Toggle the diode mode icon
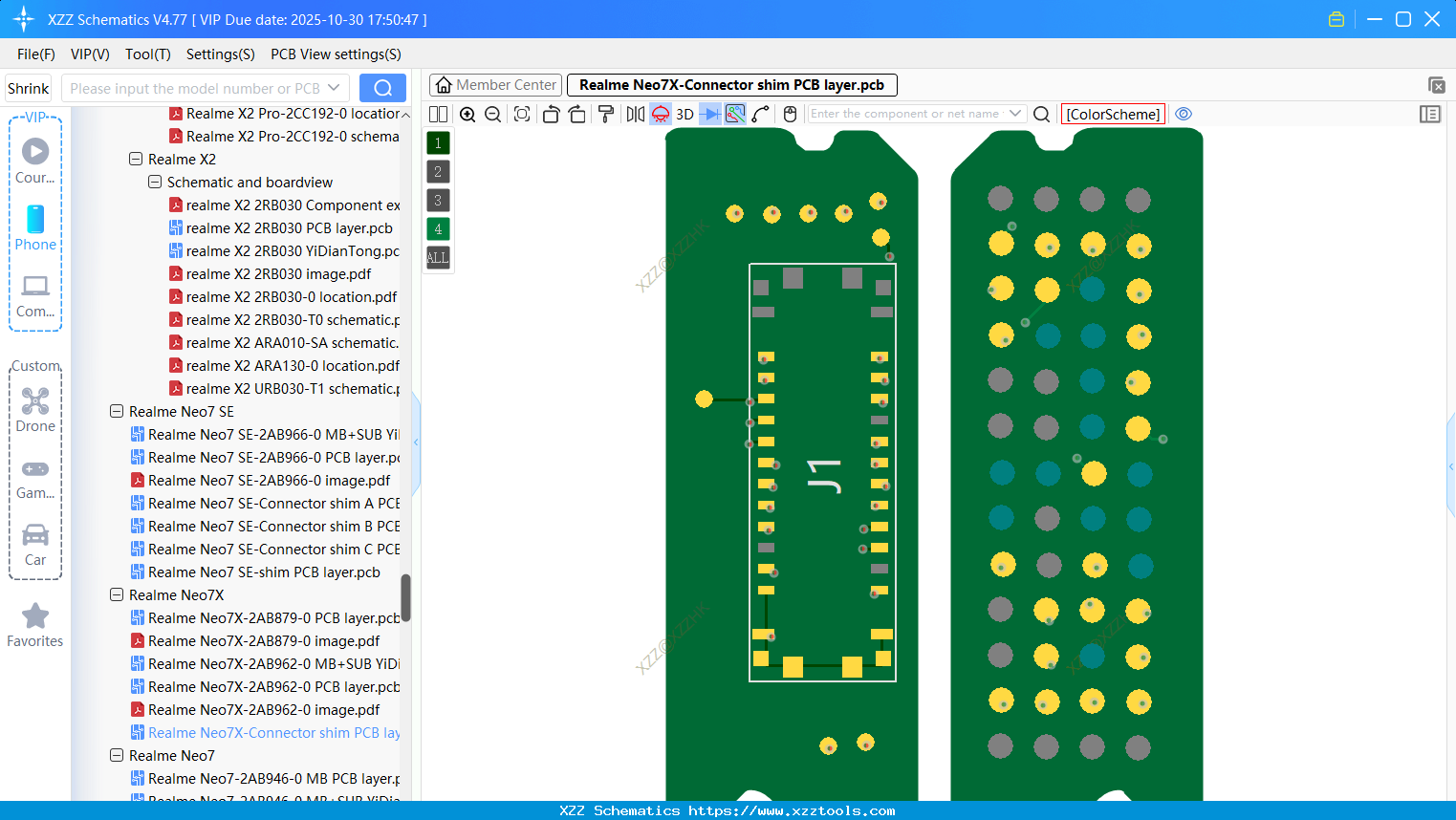Viewport: 1456px width, 820px height. [x=709, y=114]
